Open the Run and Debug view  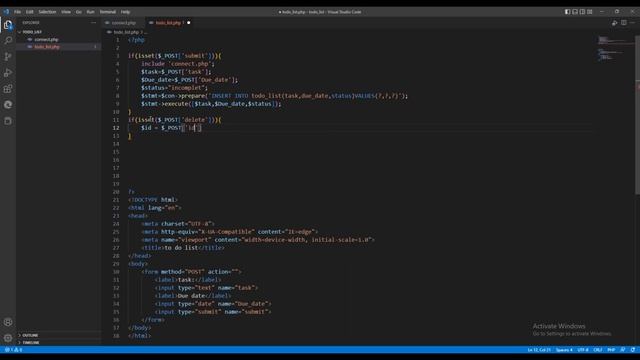(8, 73)
